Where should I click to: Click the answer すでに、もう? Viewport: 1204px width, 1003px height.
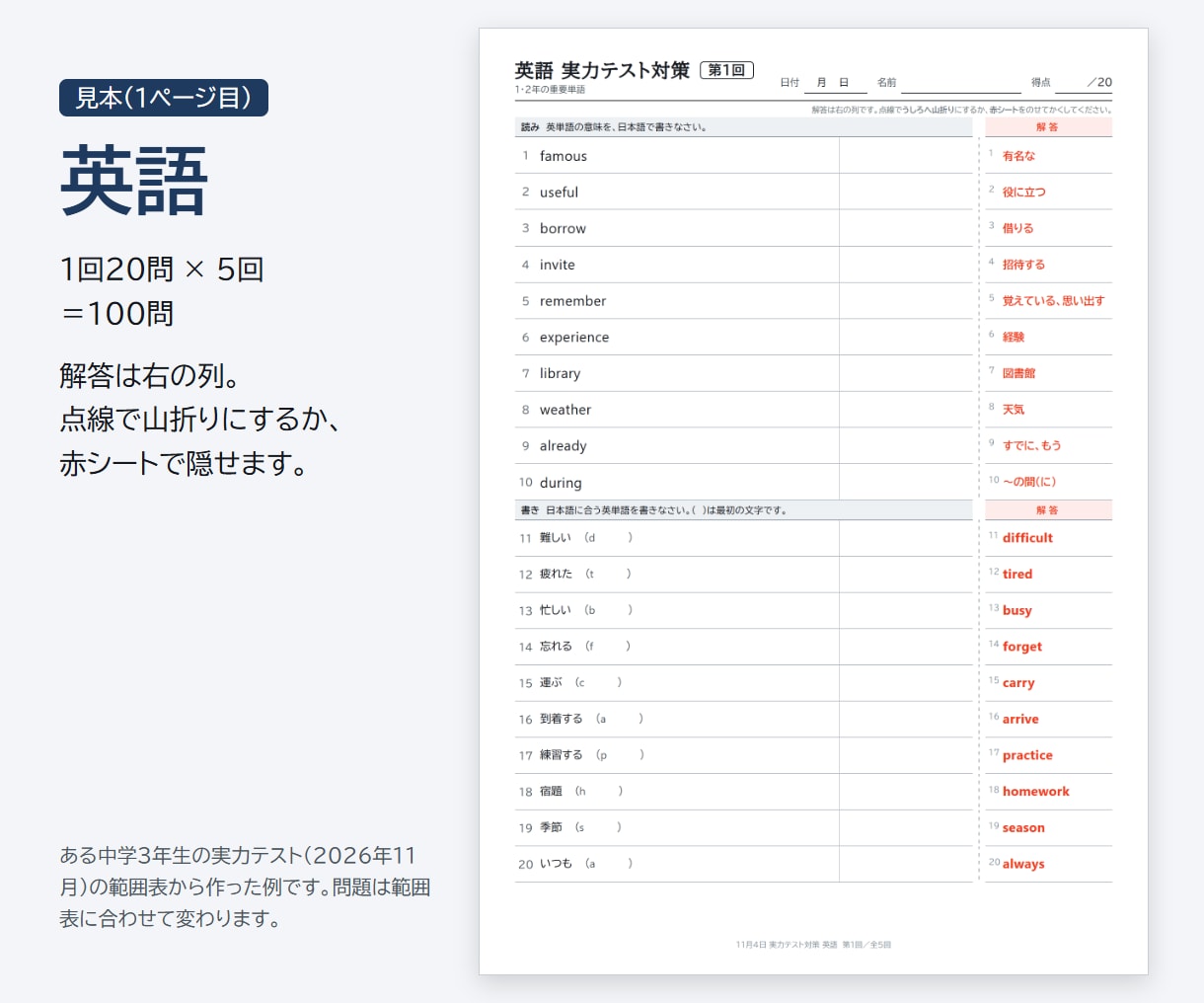(x=1031, y=445)
